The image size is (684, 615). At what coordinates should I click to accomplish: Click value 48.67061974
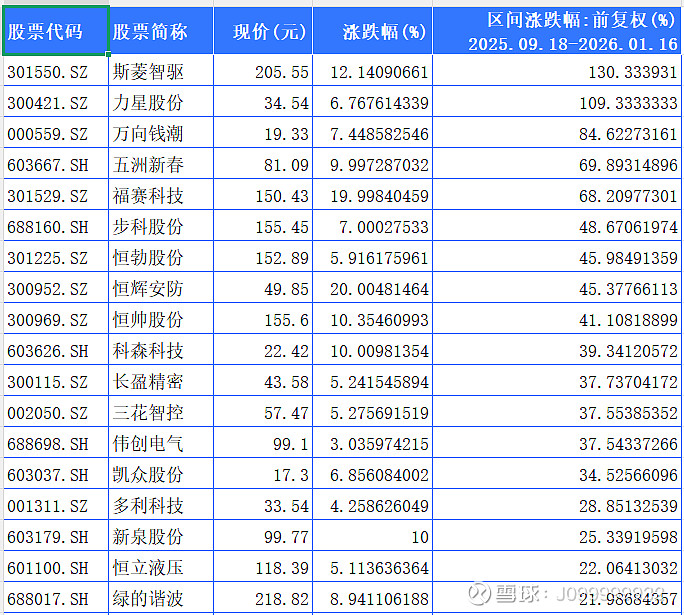tap(628, 227)
